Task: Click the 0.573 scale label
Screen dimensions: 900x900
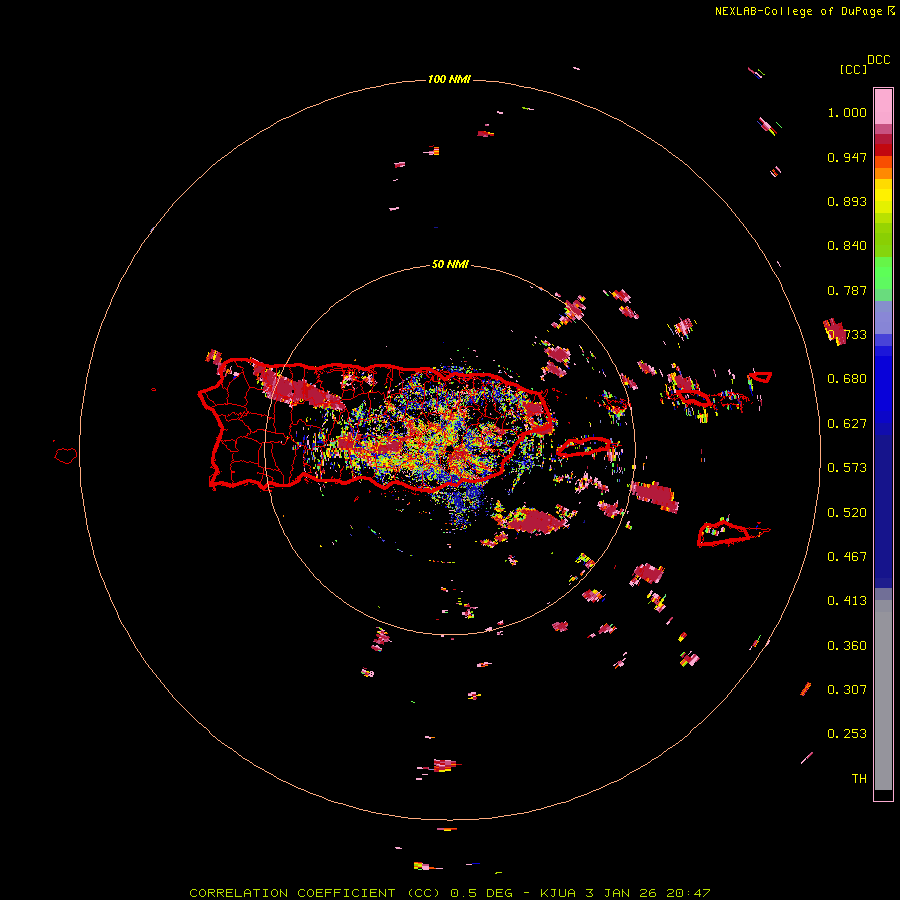Action: coord(847,468)
